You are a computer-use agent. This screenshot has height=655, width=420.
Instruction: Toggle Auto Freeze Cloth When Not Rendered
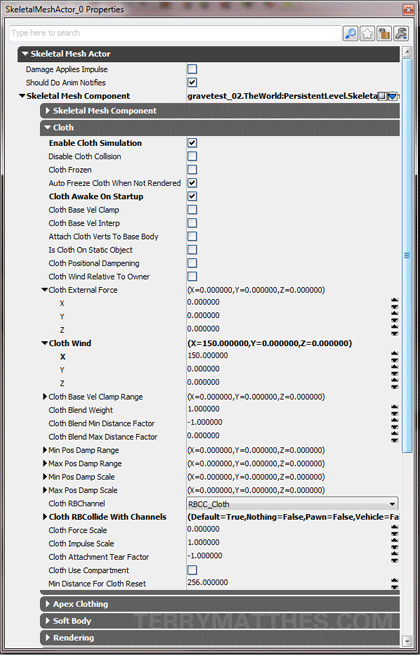pyautogui.click(x=192, y=183)
